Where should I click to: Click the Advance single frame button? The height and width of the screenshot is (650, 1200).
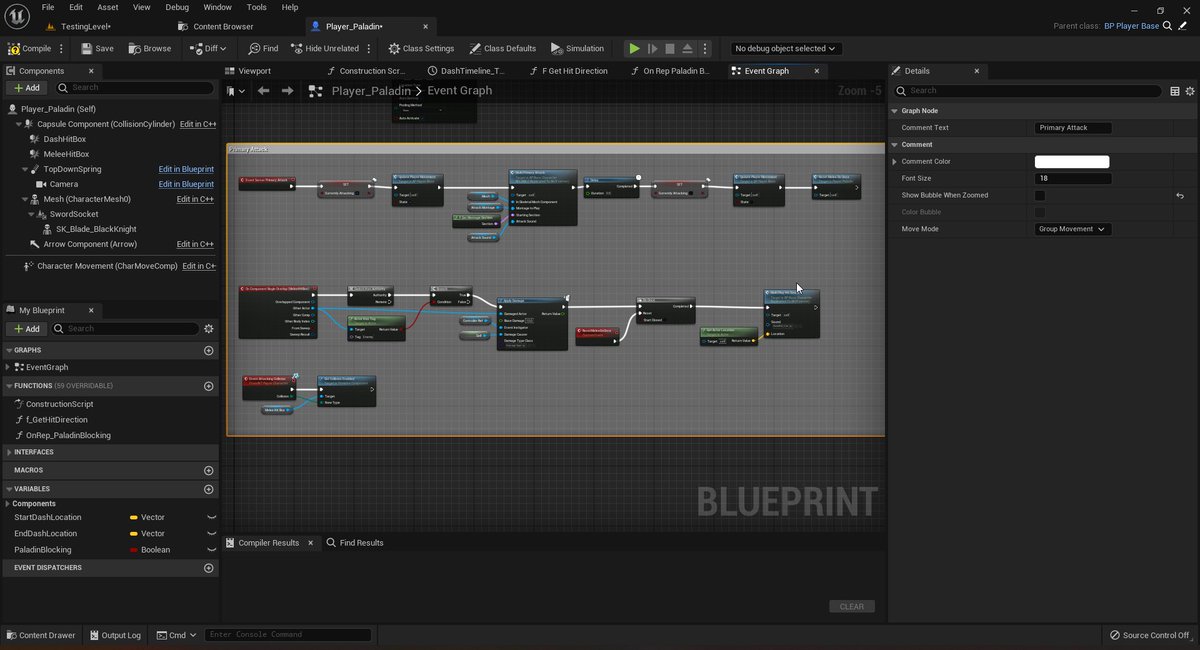pos(652,48)
